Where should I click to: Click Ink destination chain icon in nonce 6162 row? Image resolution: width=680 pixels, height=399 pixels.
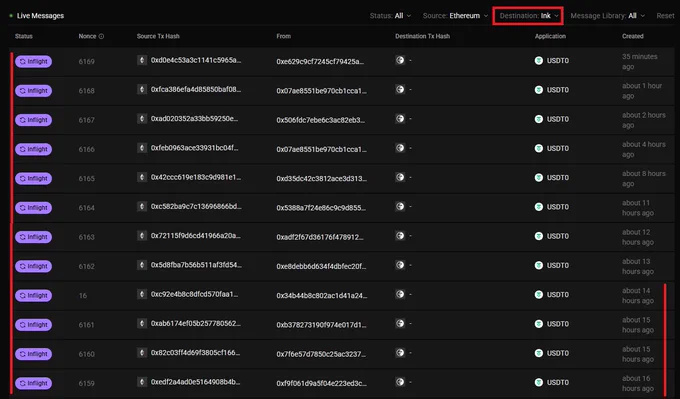pos(400,265)
